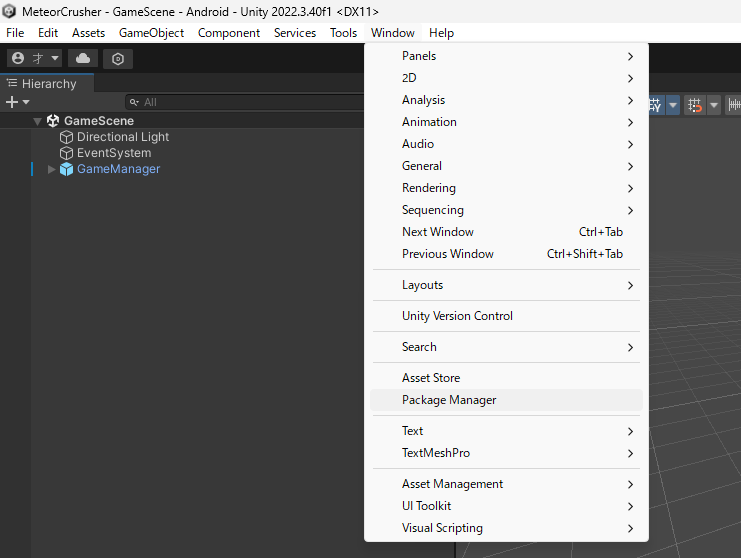Image resolution: width=741 pixels, height=558 pixels.
Task: Open the Audio submenu
Action: coord(506,144)
